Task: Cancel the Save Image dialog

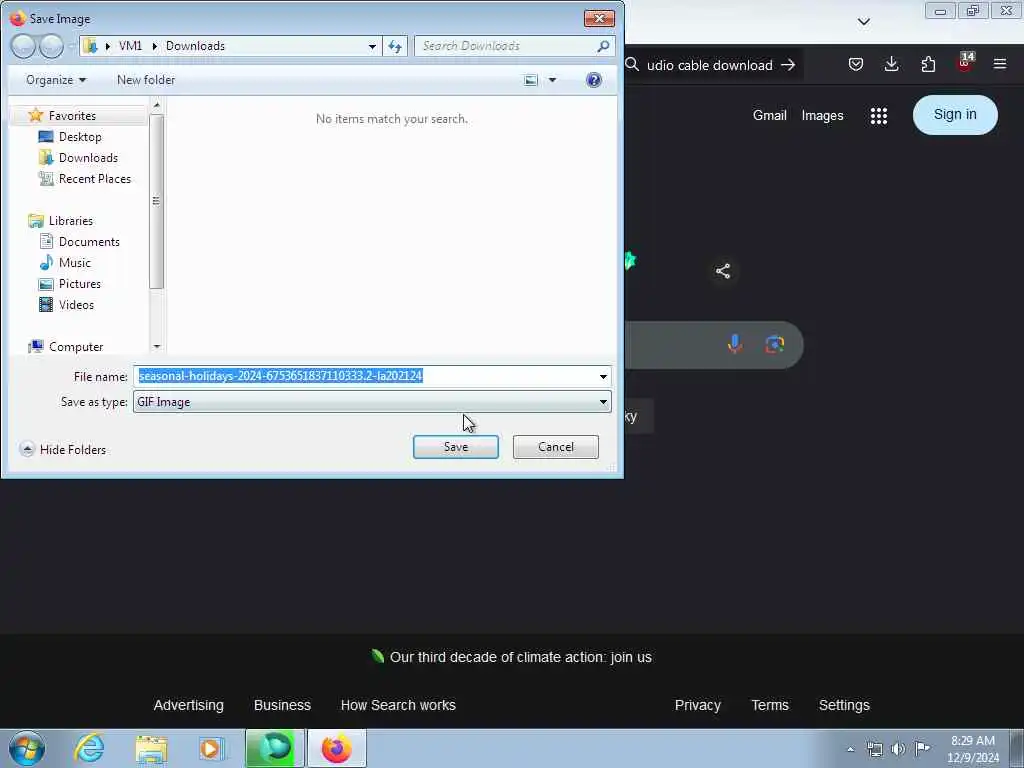Action: [x=555, y=447]
